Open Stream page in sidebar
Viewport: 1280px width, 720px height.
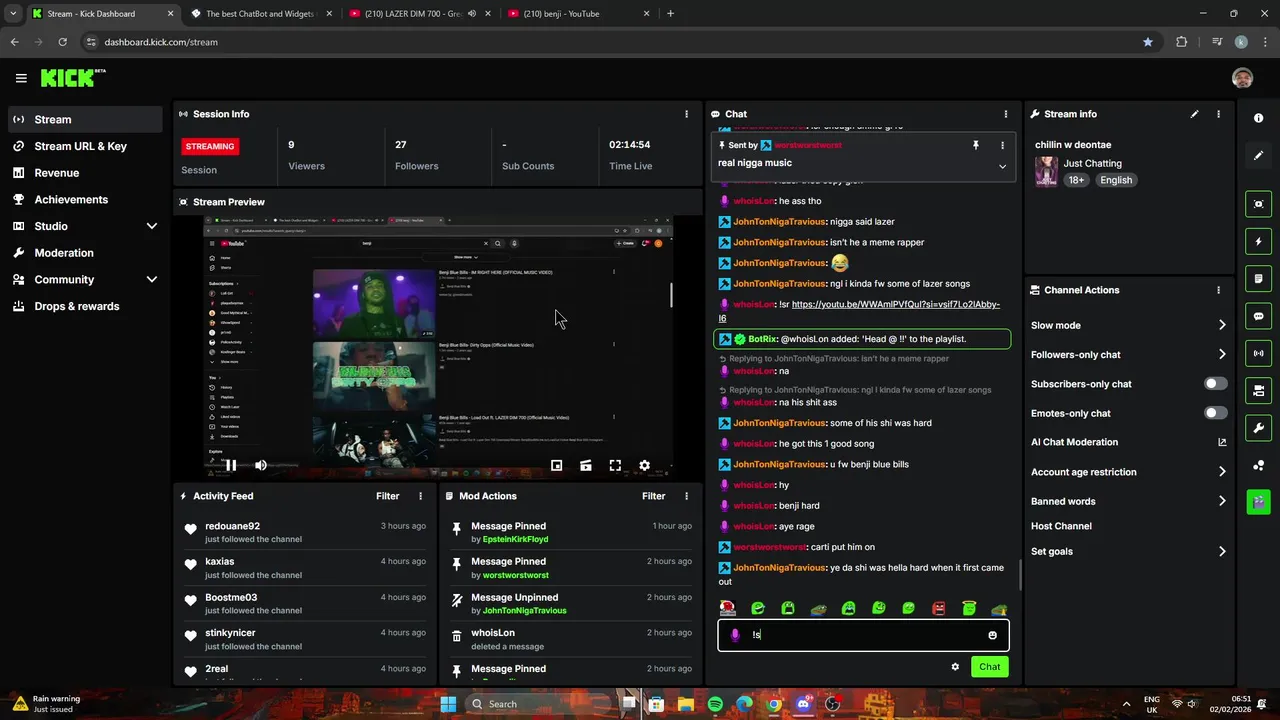point(85,119)
